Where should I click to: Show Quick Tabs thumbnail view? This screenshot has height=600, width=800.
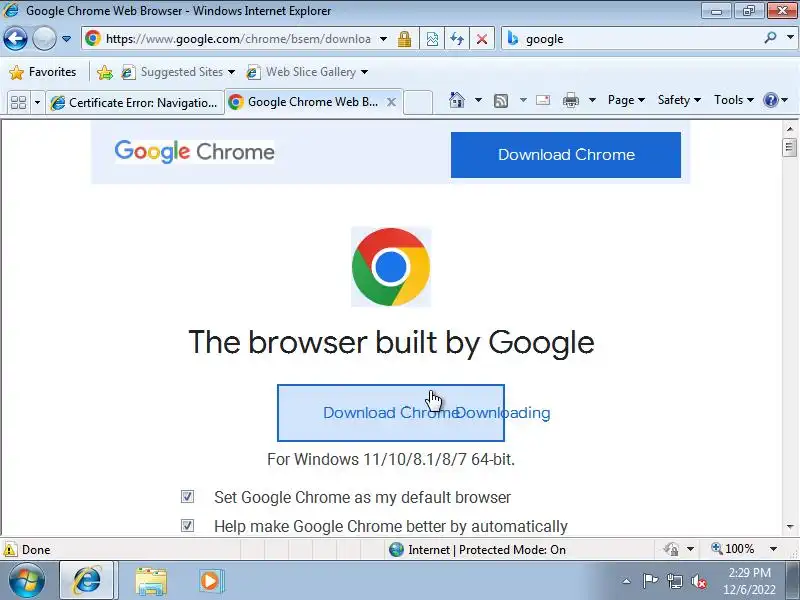[x=19, y=103]
